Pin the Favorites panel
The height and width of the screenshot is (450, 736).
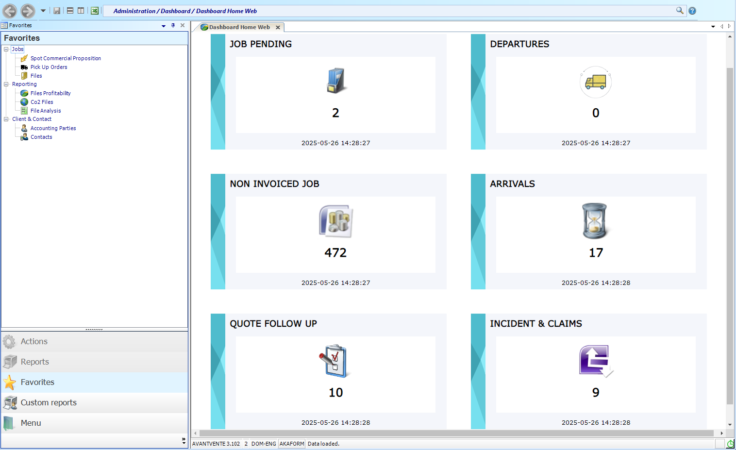tap(173, 25)
